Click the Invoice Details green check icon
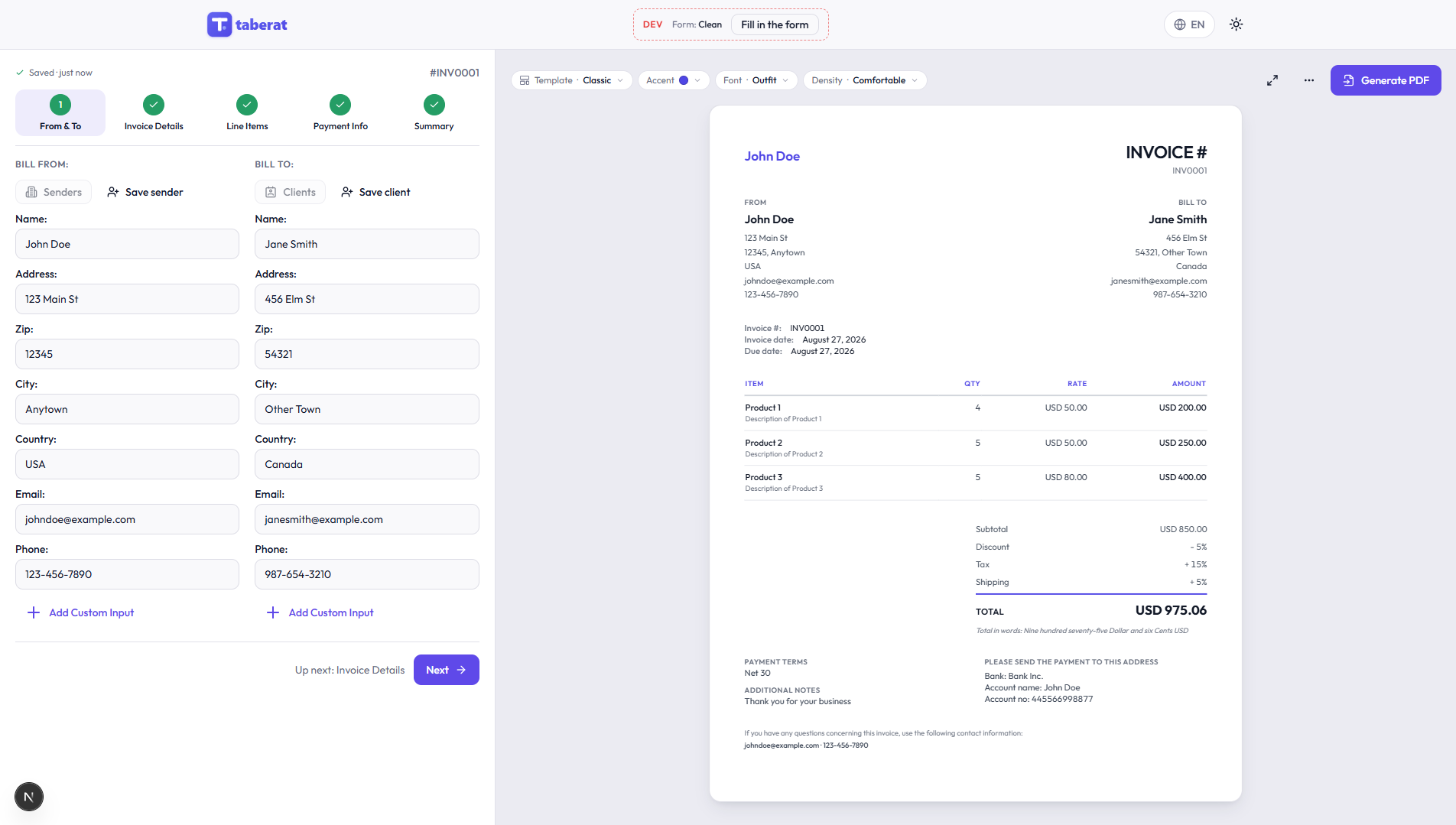The height and width of the screenshot is (825, 1456). tap(154, 105)
